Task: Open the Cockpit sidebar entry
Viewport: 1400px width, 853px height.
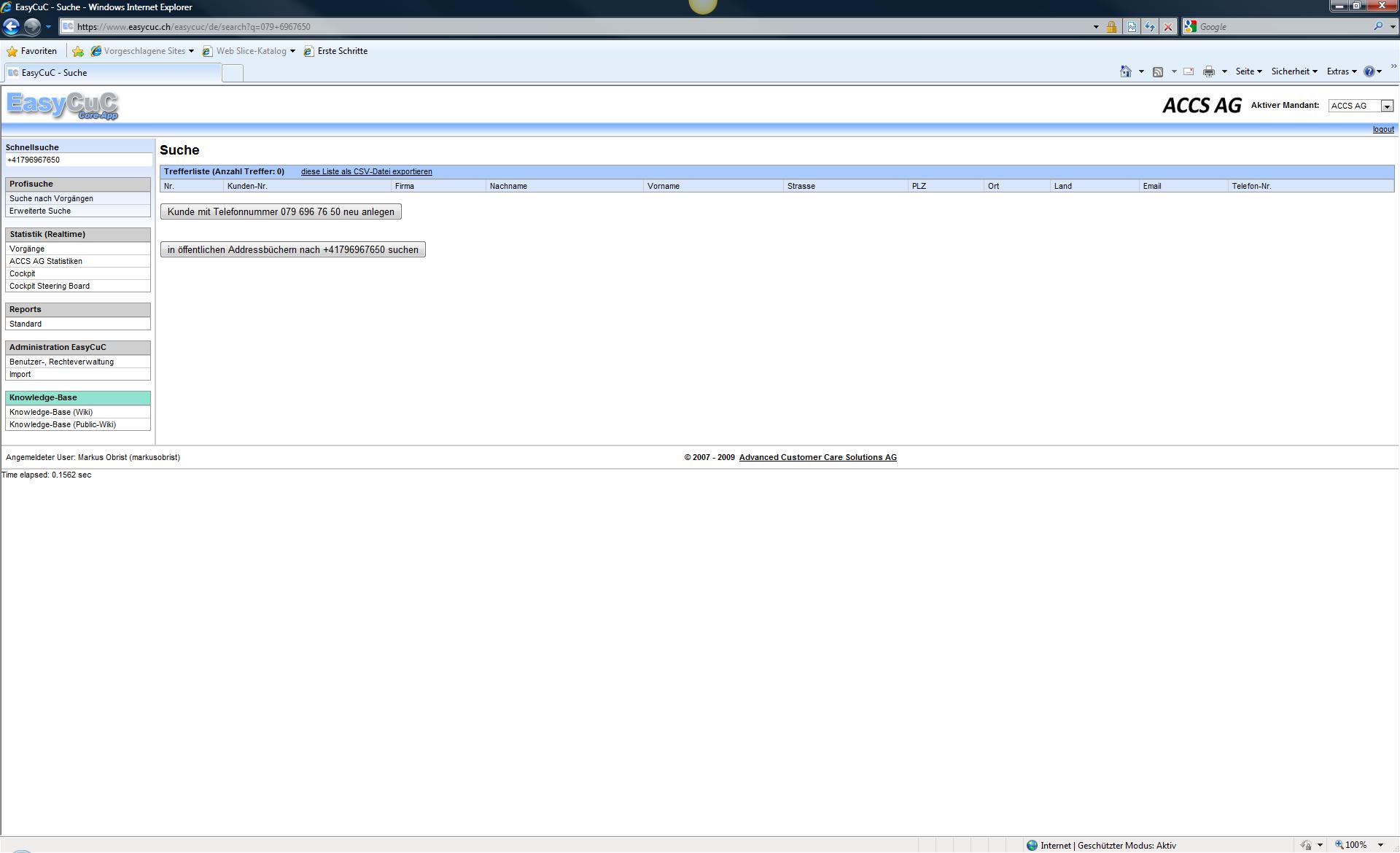Action: [78, 273]
